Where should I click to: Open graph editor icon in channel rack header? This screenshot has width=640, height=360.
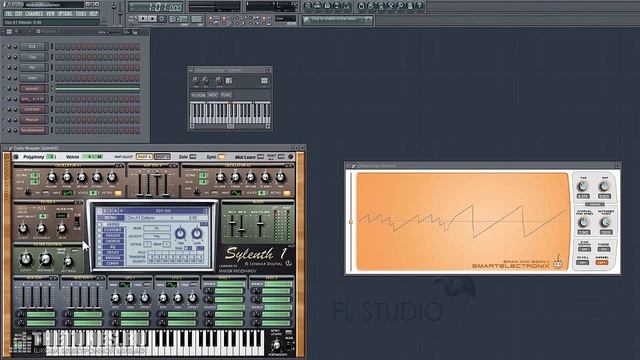pos(127,31)
